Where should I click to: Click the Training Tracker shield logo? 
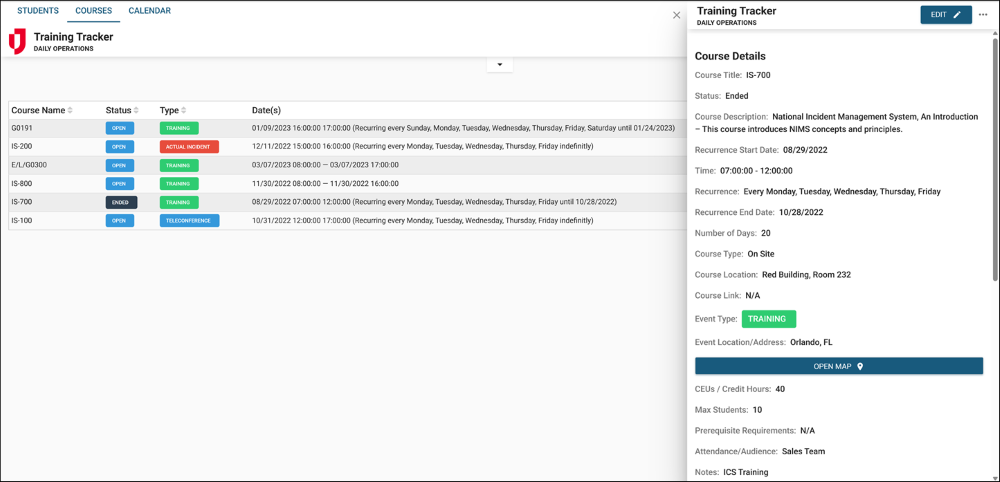[17, 41]
